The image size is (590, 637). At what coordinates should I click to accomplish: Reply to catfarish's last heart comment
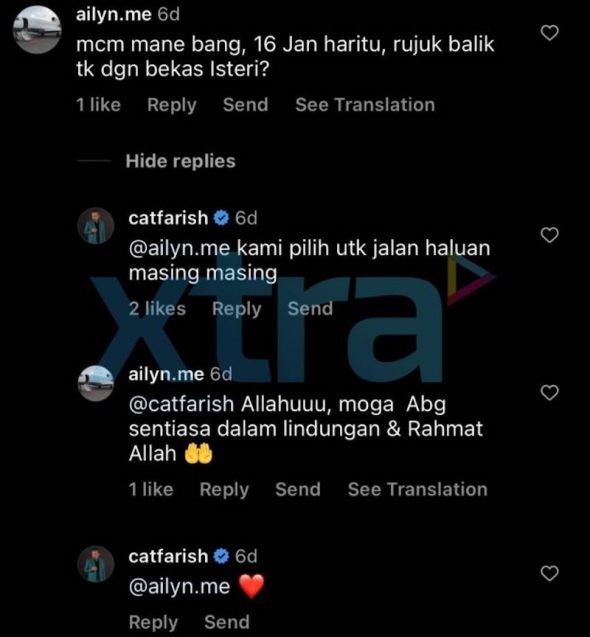coord(153,623)
